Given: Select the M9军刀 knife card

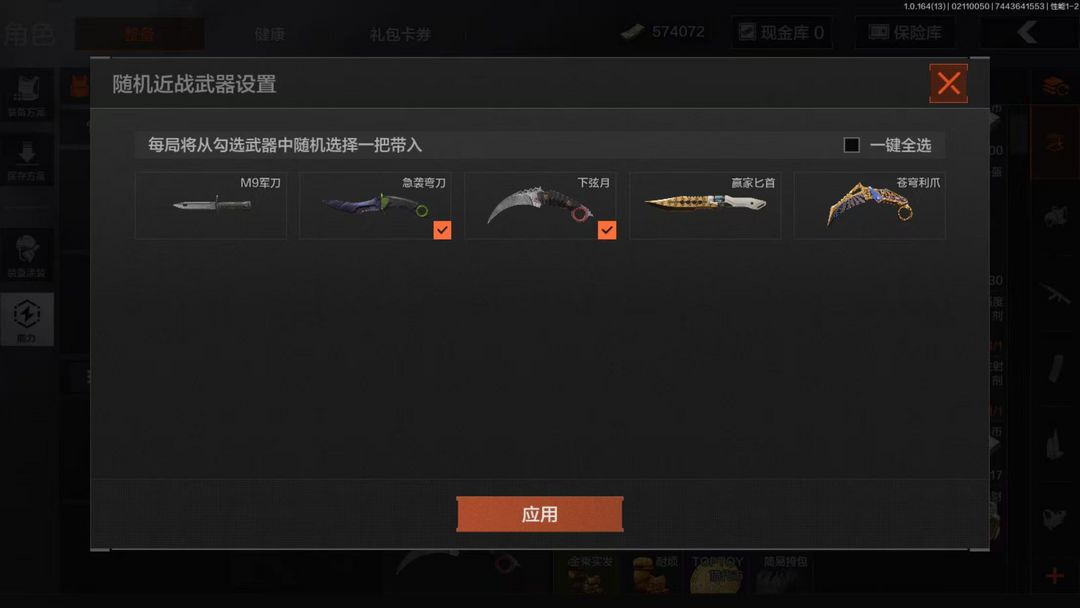Looking at the screenshot, I should pyautogui.click(x=211, y=205).
